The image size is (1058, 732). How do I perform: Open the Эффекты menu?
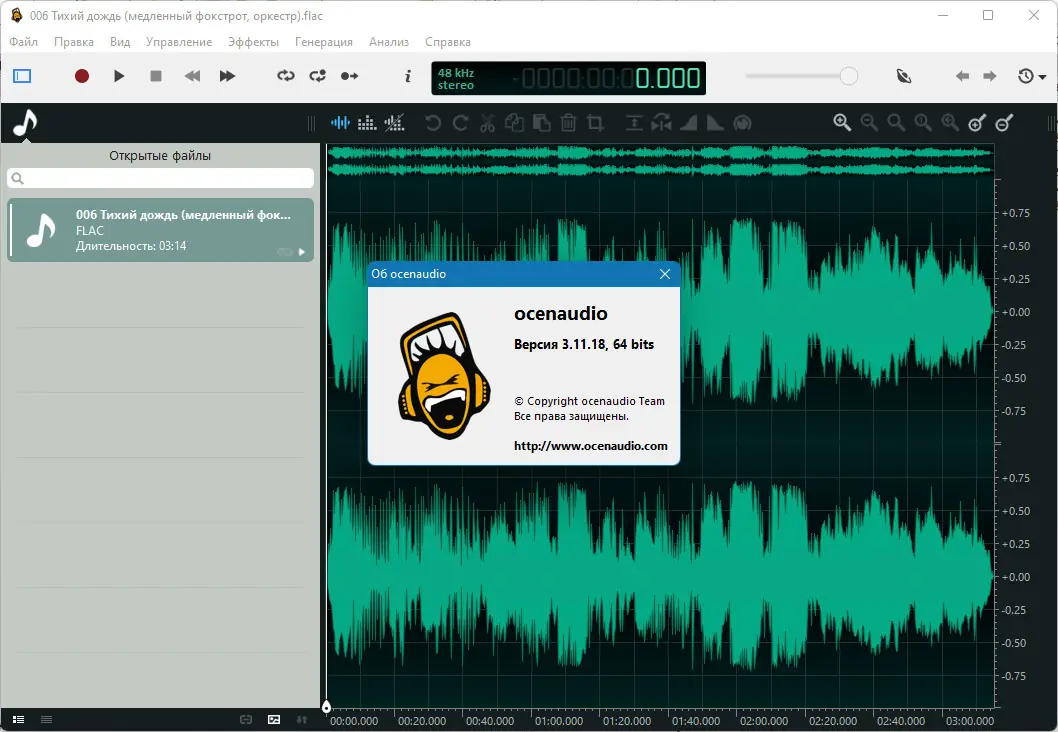[253, 42]
